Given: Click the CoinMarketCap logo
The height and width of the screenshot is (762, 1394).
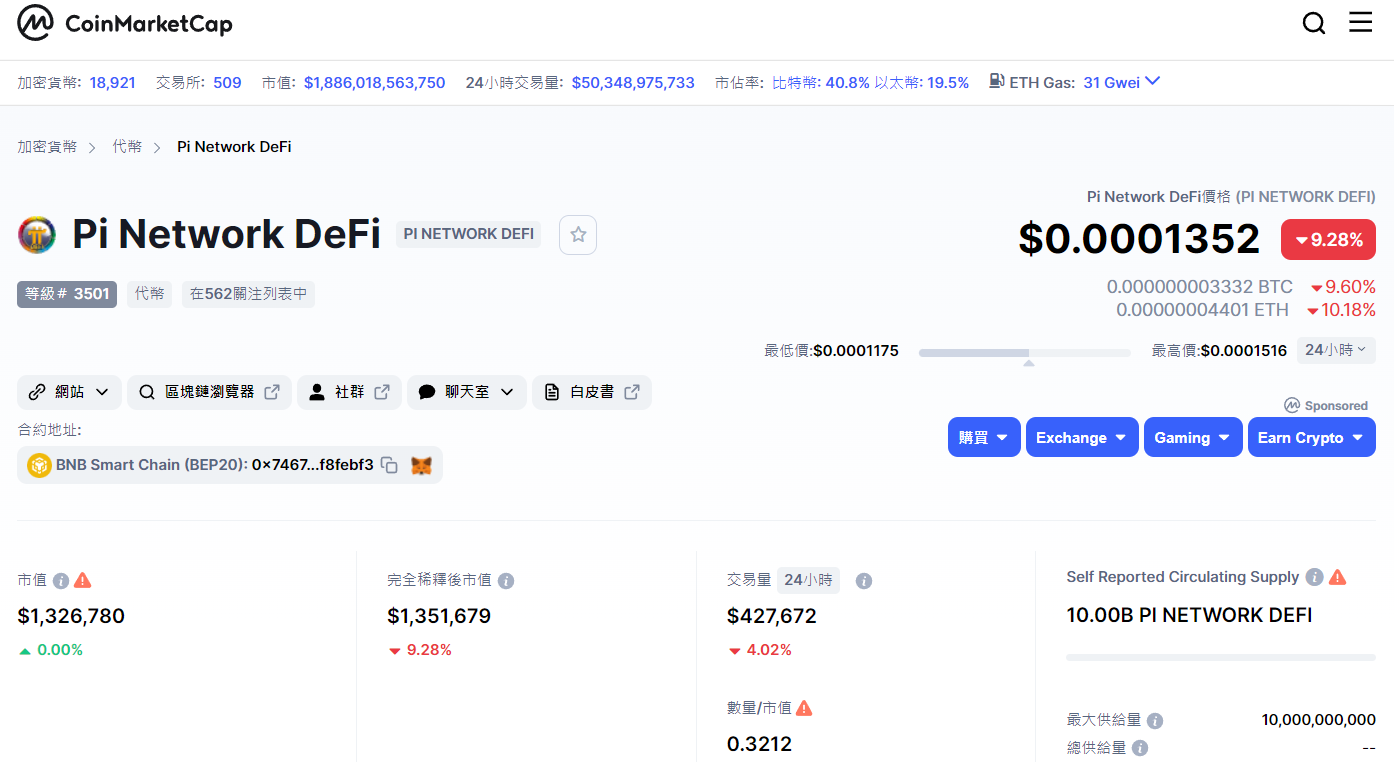Looking at the screenshot, I should pyautogui.click(x=125, y=23).
